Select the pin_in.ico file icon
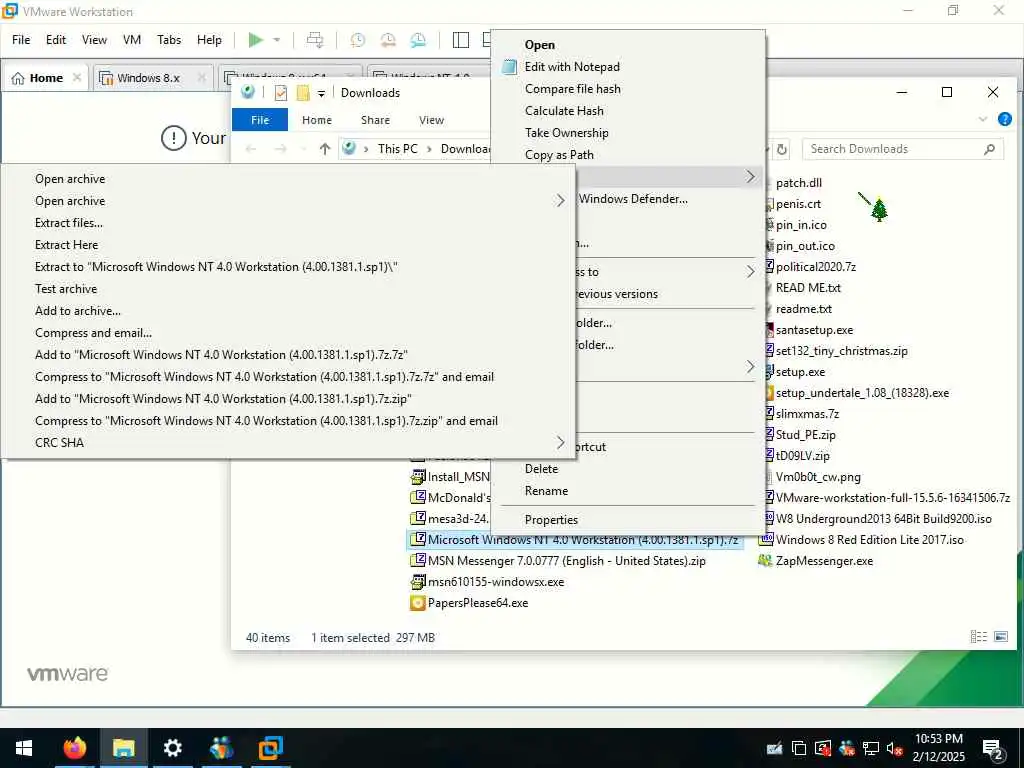Screen dimensions: 1024x768 click(769, 225)
